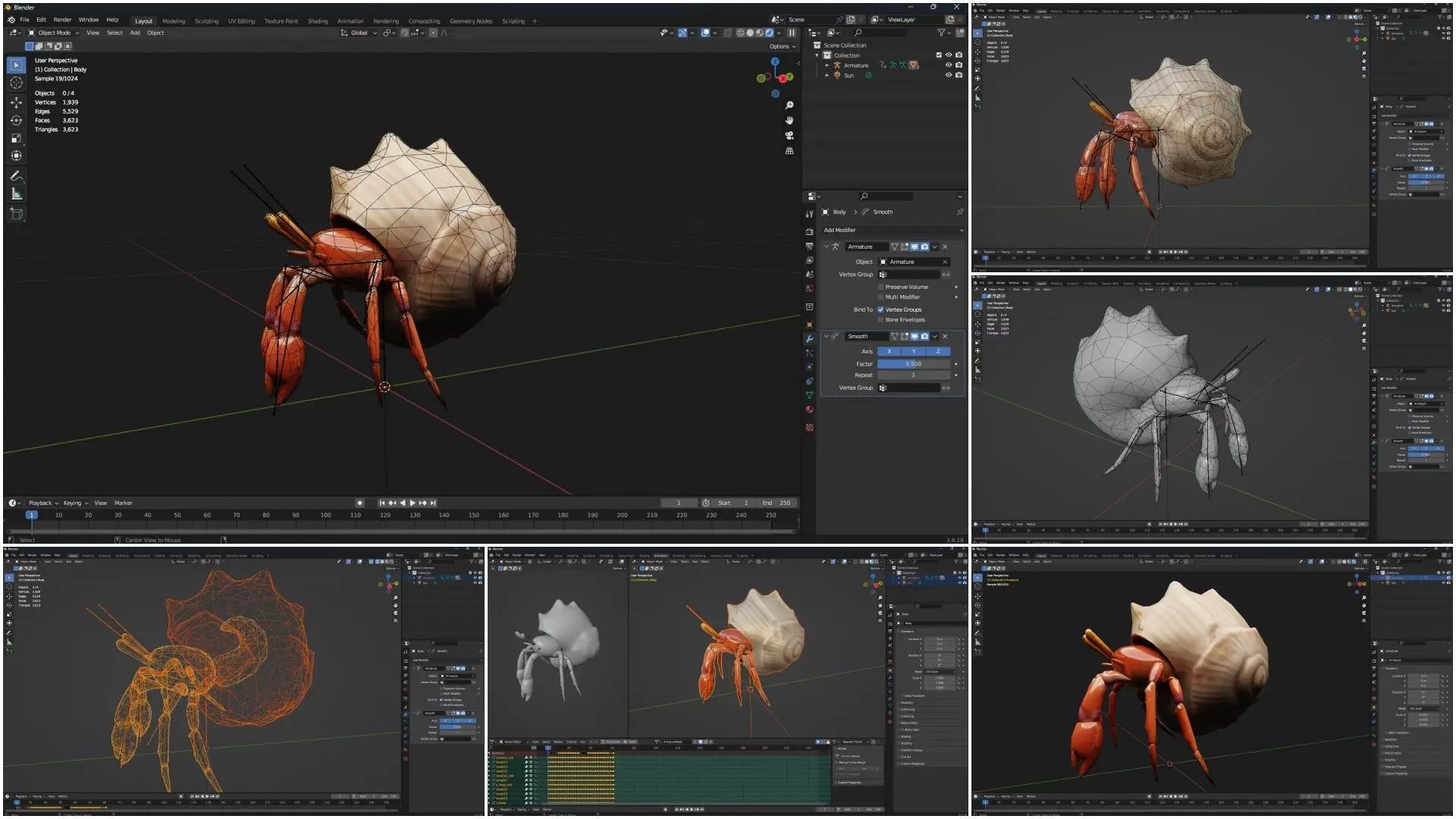This screenshot has width=1456, height=819.
Task: Select the Rotate tool
Action: click(x=16, y=120)
